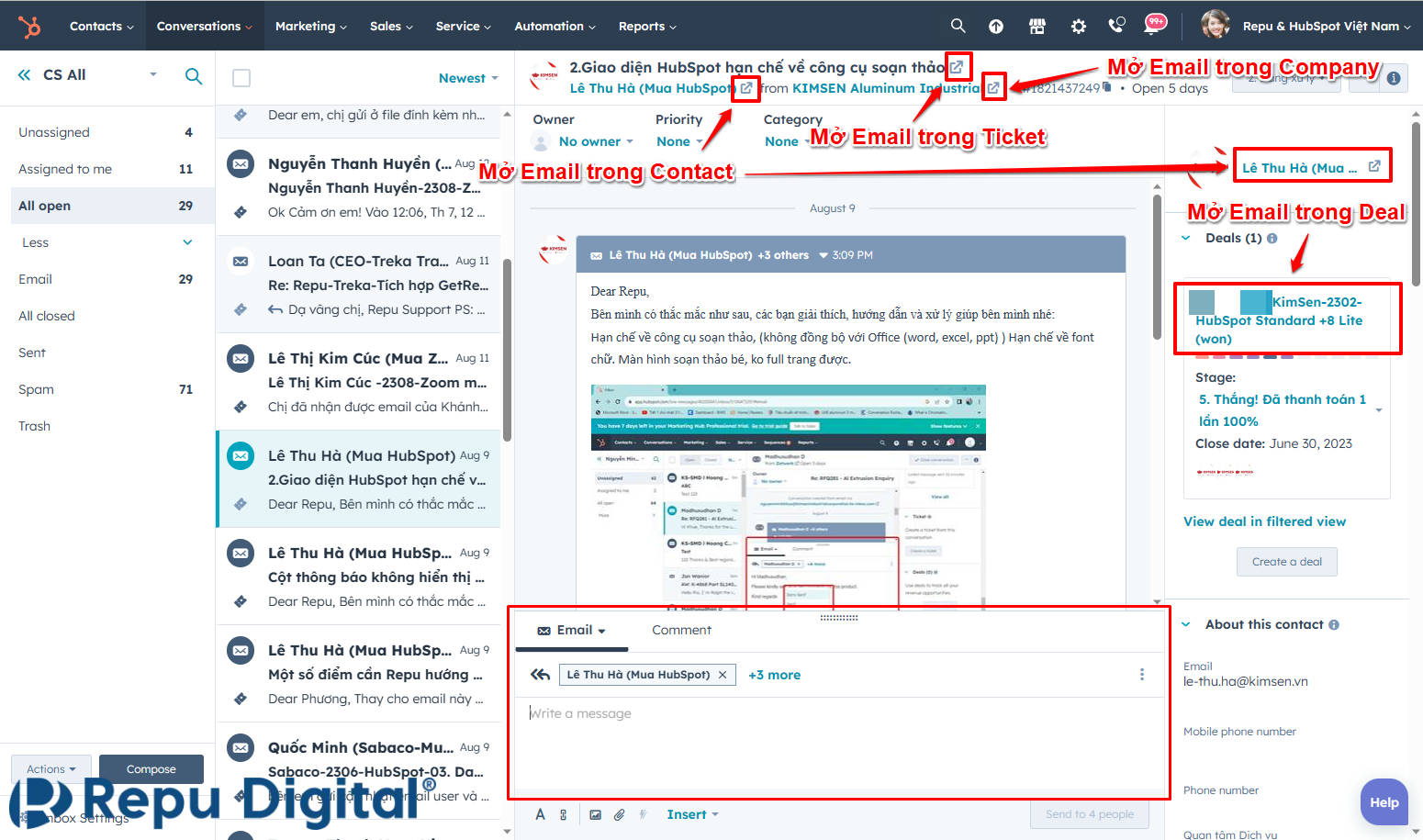The height and width of the screenshot is (840, 1423).
Task: Click the editor resize grip handle above reply box
Action: (x=839, y=618)
